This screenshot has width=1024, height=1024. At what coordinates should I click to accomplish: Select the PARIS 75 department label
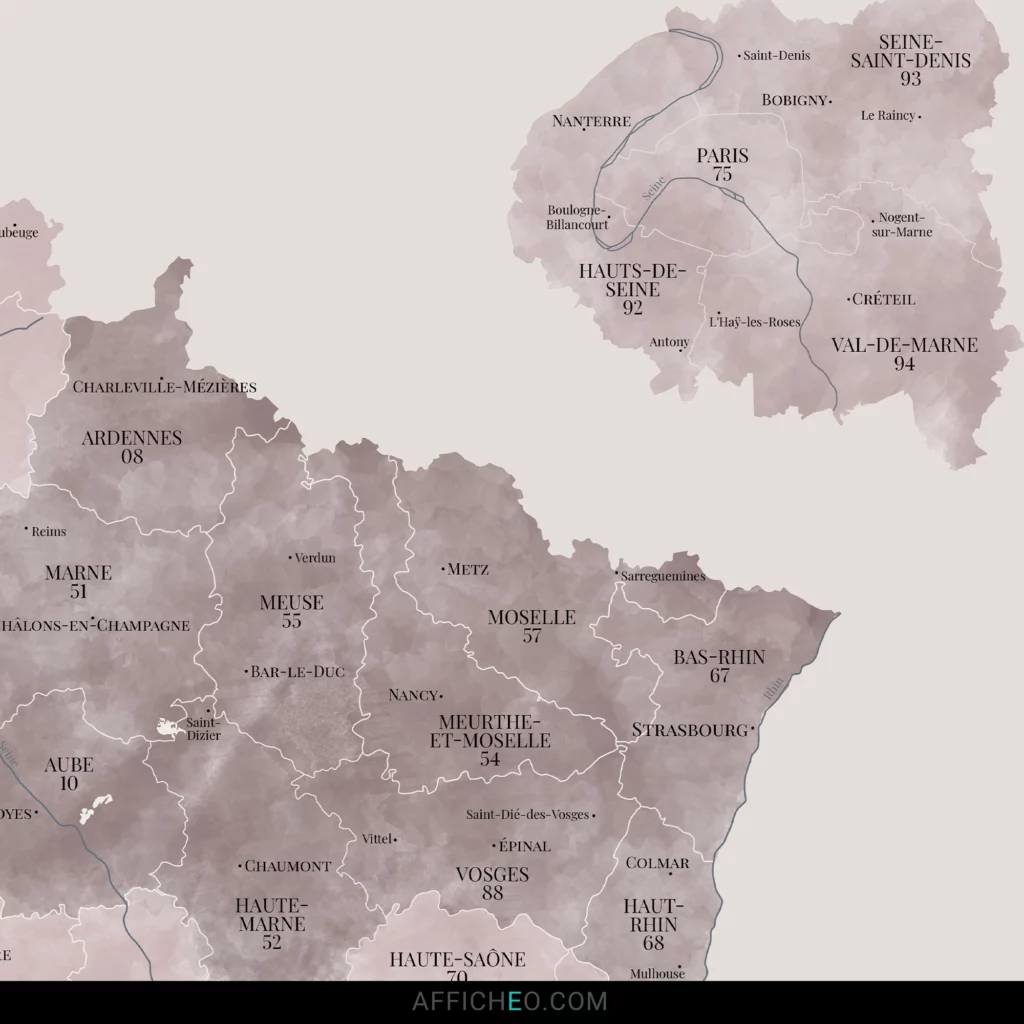[x=724, y=164]
